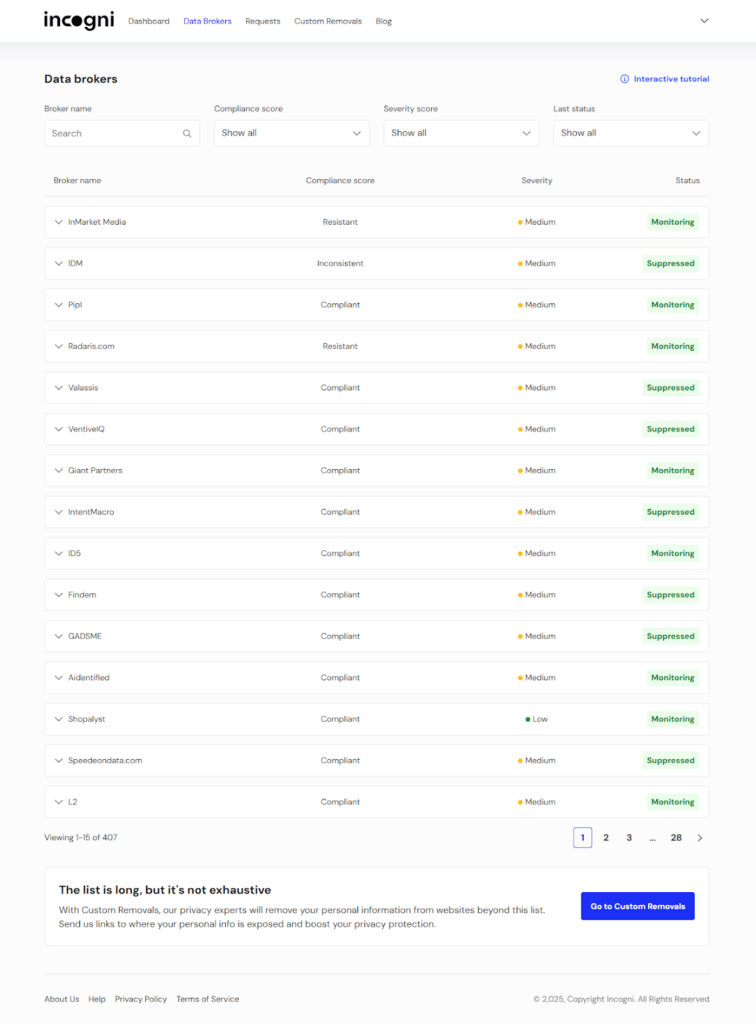Expand the InMarket Media row
The width and height of the screenshot is (756, 1024).
[x=59, y=222]
